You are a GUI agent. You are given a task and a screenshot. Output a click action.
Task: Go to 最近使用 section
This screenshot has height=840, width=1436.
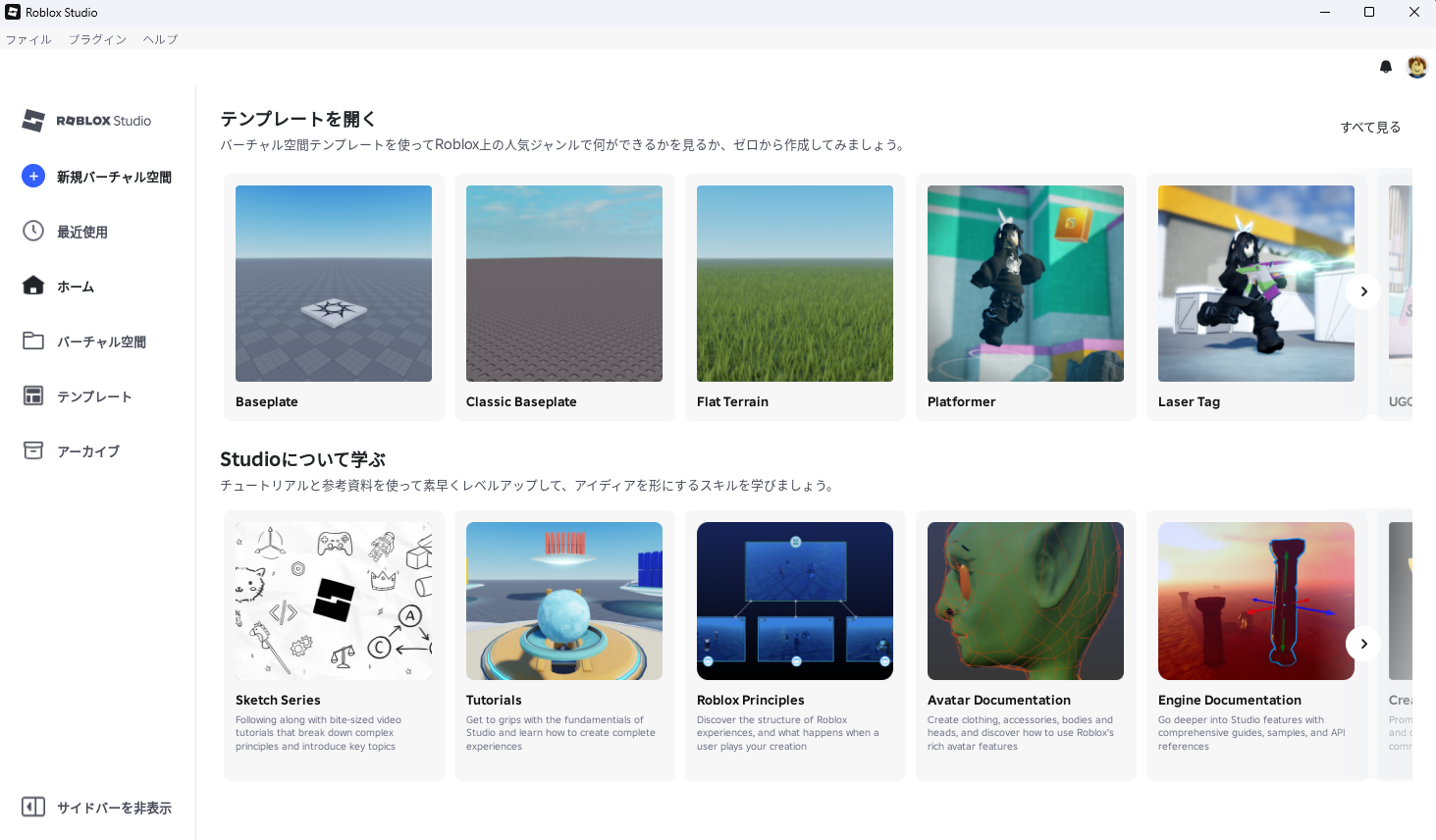[82, 232]
